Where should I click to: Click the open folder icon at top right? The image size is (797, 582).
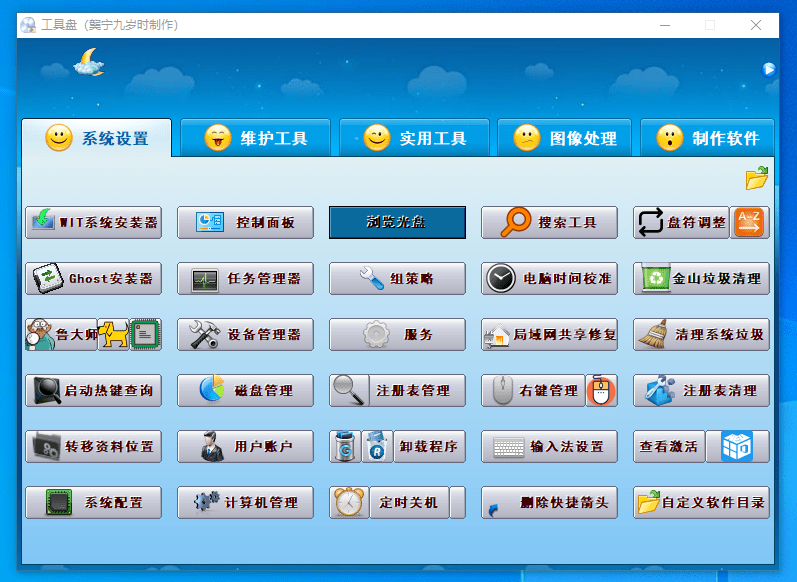click(756, 179)
